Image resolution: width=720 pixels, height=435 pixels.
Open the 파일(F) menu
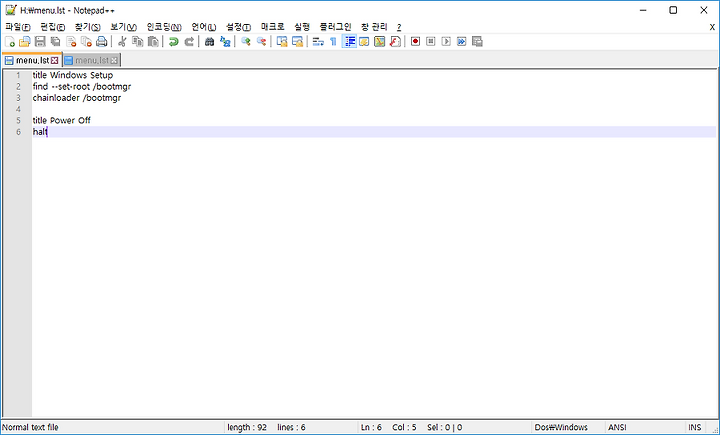point(17,27)
